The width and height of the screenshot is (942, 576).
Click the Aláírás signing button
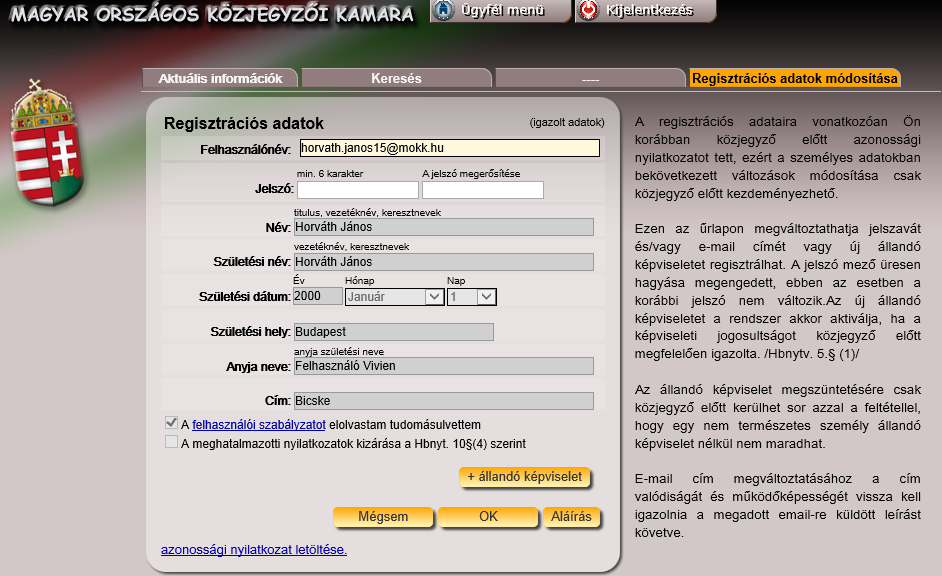(571, 517)
